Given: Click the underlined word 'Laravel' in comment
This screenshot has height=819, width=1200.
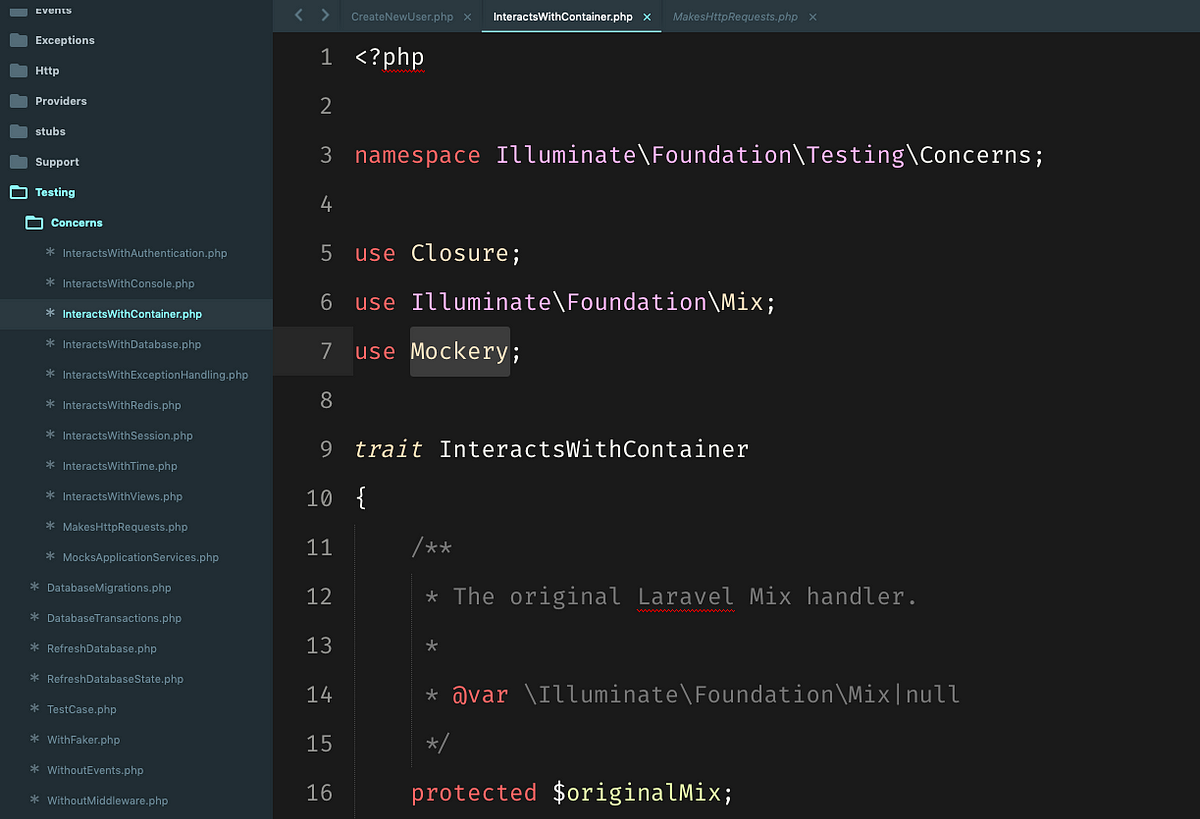Looking at the screenshot, I should coord(686,597).
